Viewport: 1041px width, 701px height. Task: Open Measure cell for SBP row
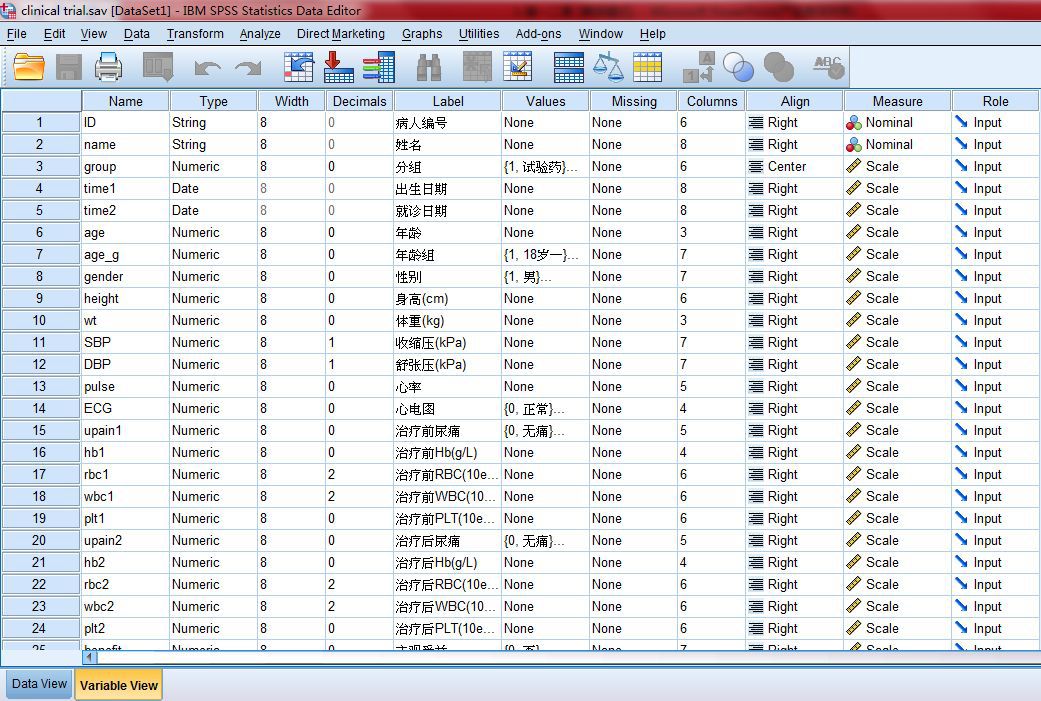pos(897,343)
